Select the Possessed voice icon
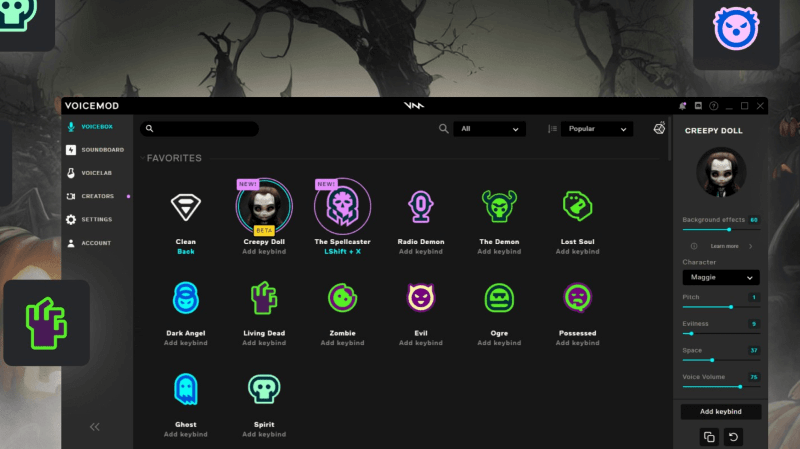This screenshot has width=800, height=449. 578,297
